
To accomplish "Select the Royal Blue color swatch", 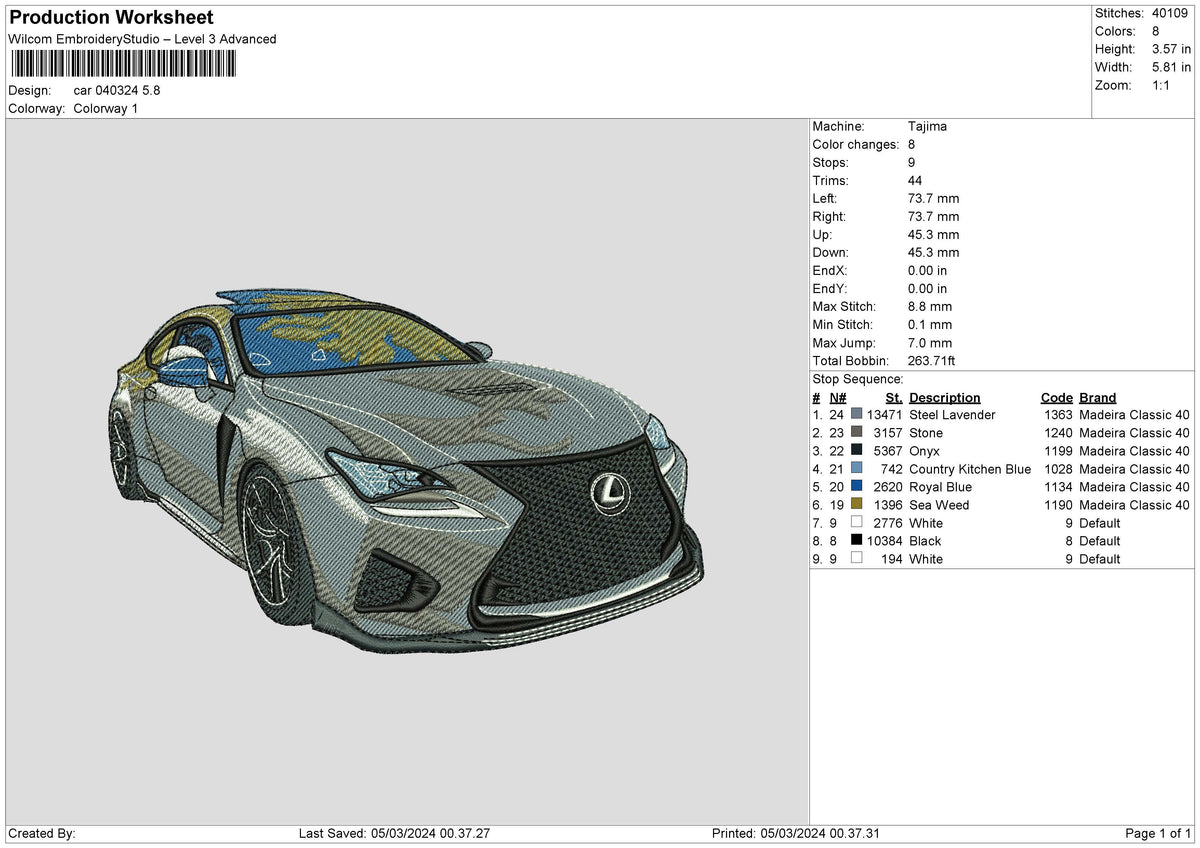I will tap(856, 487).
